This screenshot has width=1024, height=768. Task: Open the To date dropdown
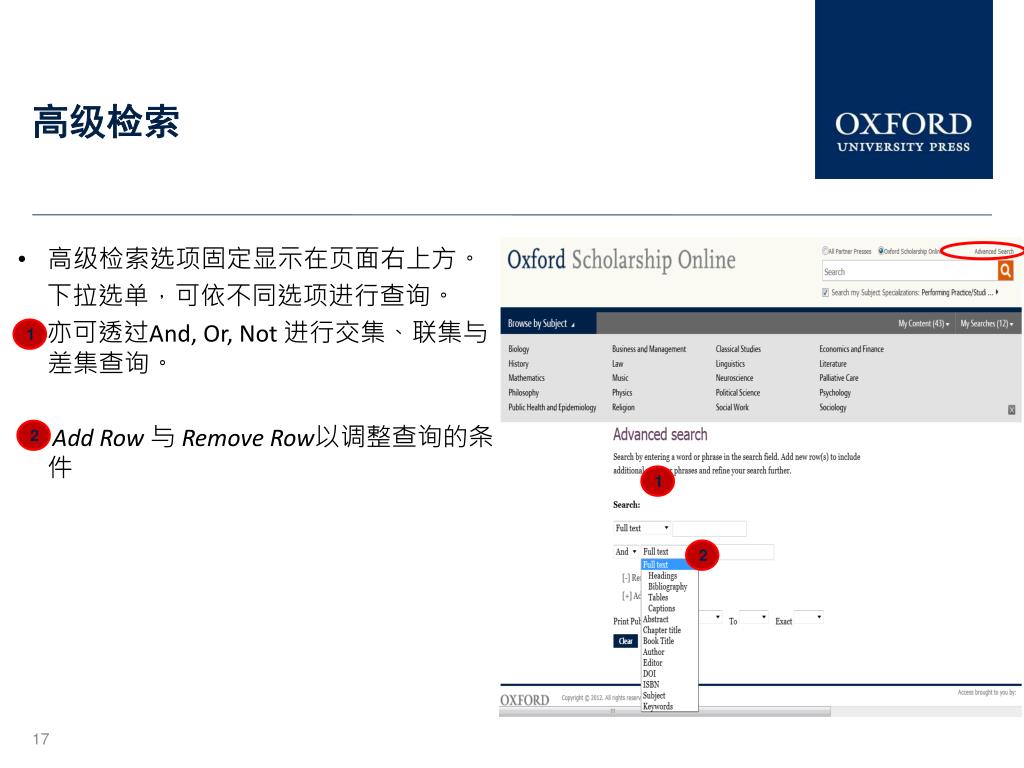[x=754, y=616]
